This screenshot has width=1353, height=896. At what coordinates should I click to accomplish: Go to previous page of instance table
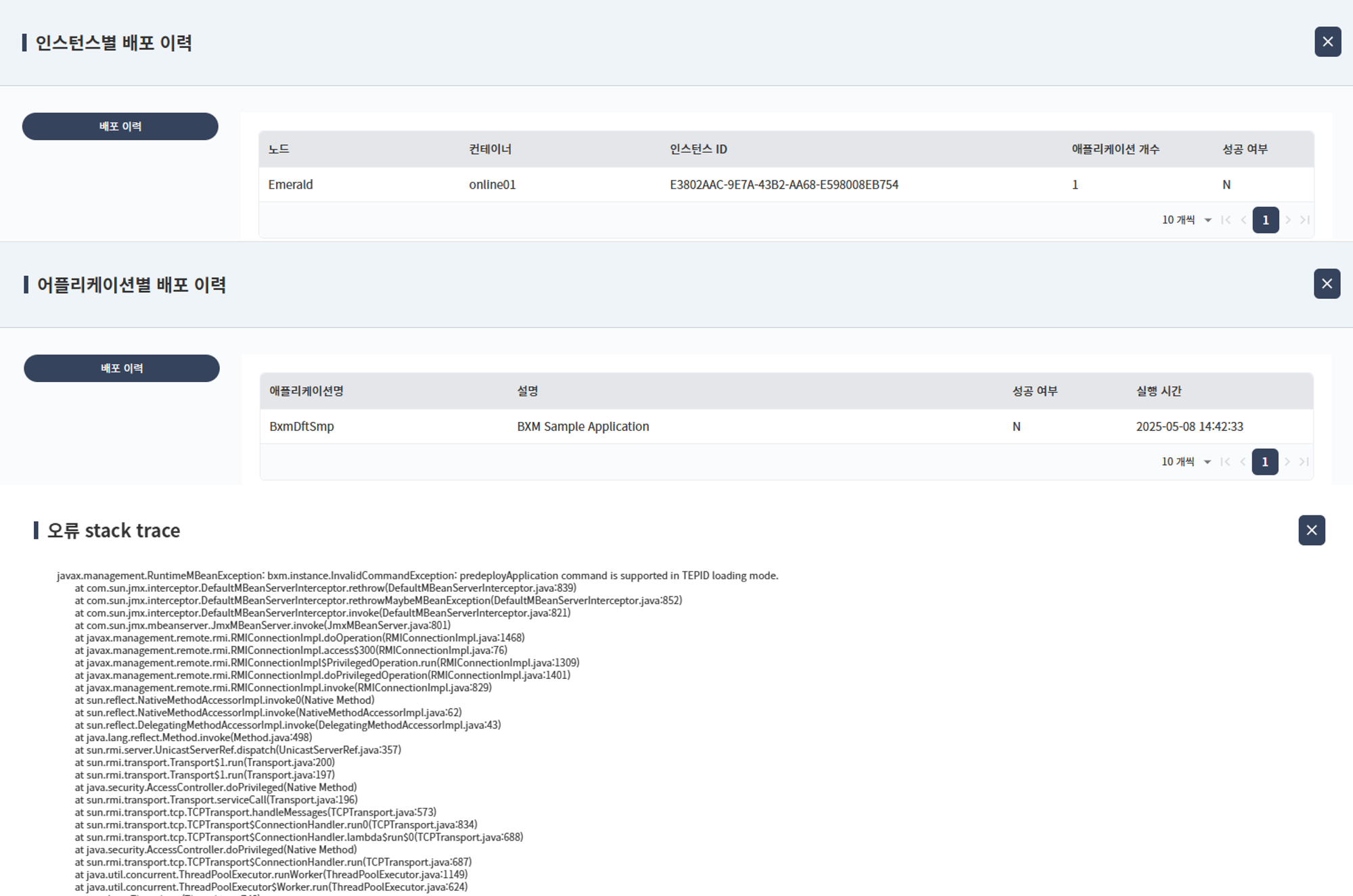[1243, 220]
